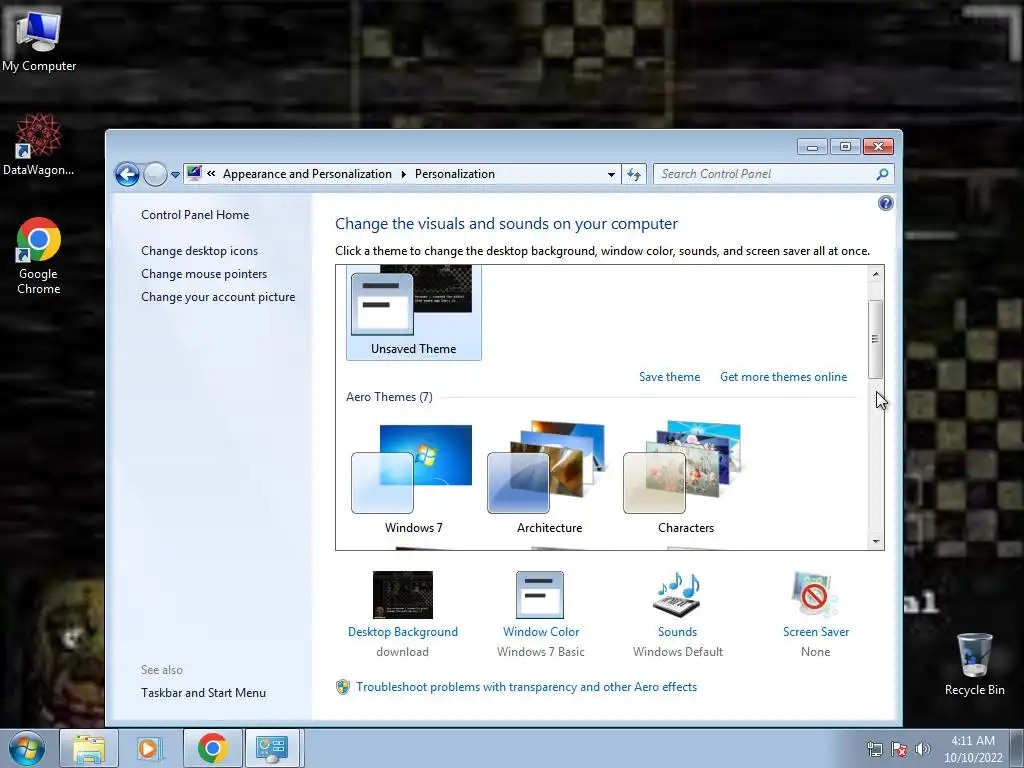1024x768 pixels.
Task: Close the Personalization window
Action: point(878,147)
